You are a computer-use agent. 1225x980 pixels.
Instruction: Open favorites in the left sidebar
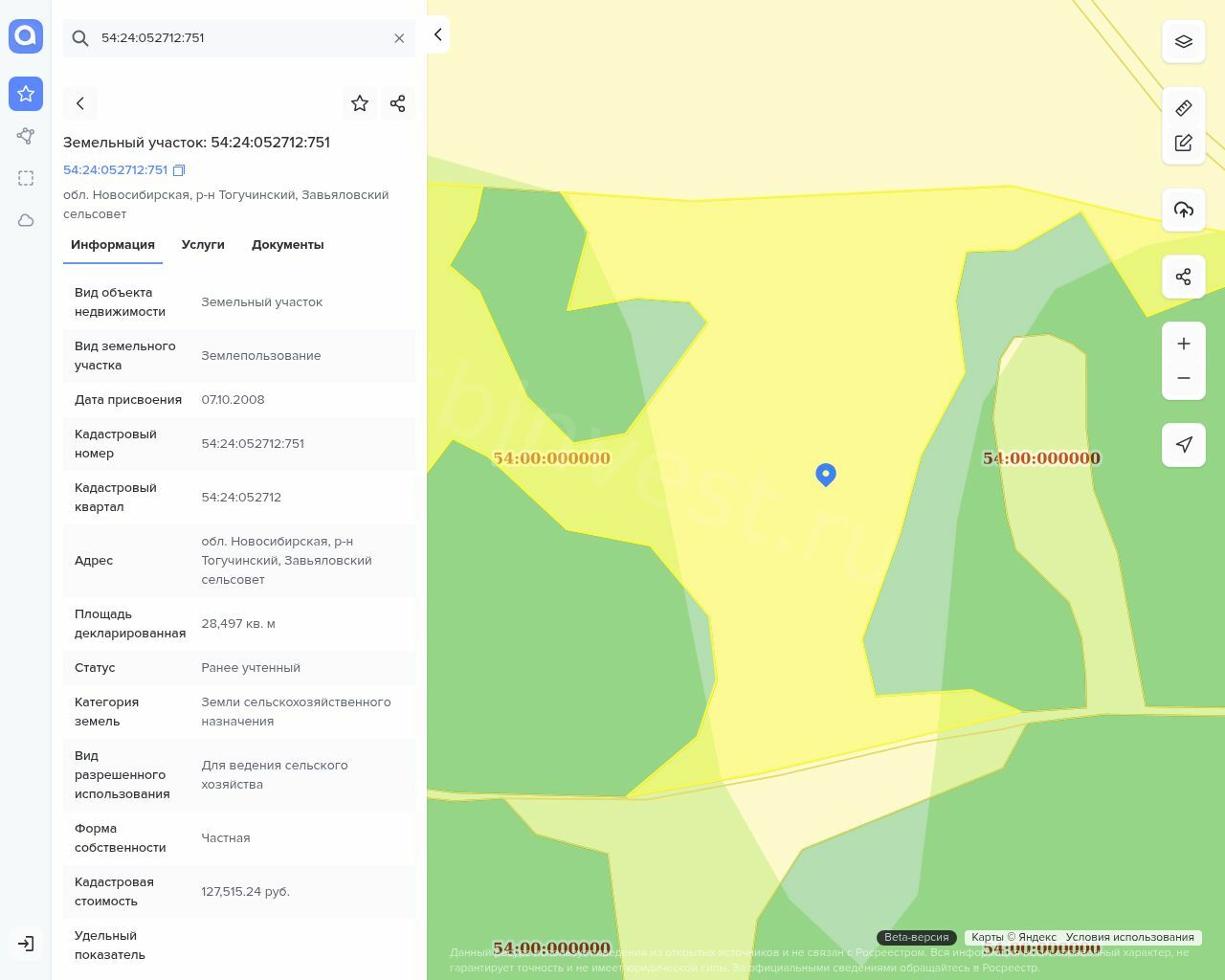pyautogui.click(x=26, y=94)
